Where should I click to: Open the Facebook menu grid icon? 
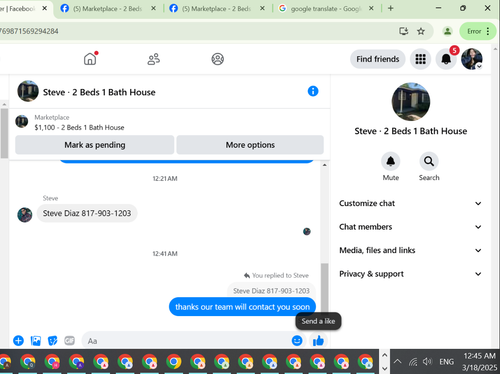coord(420,59)
